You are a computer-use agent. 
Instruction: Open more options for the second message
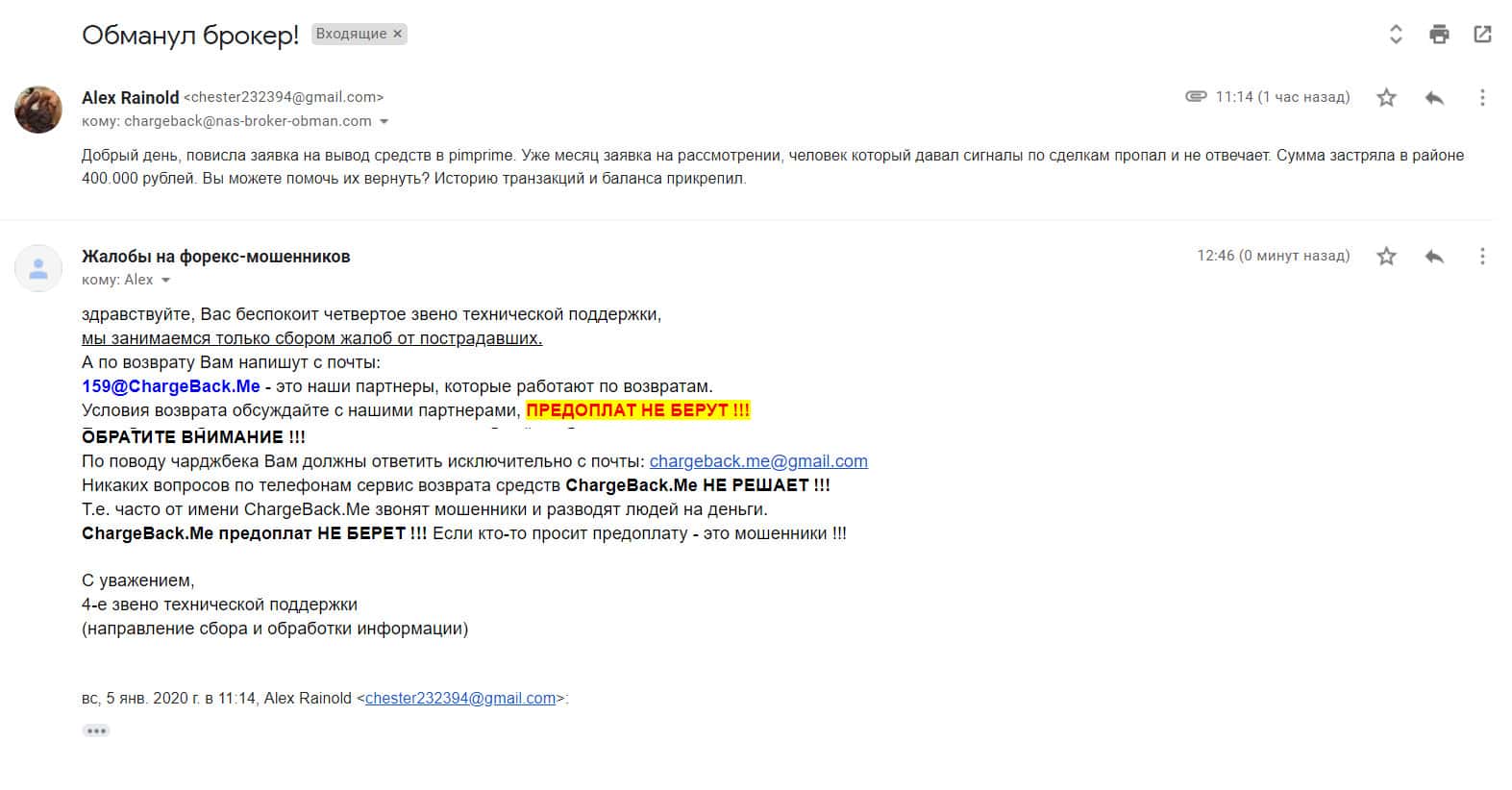pyautogui.click(x=1482, y=256)
